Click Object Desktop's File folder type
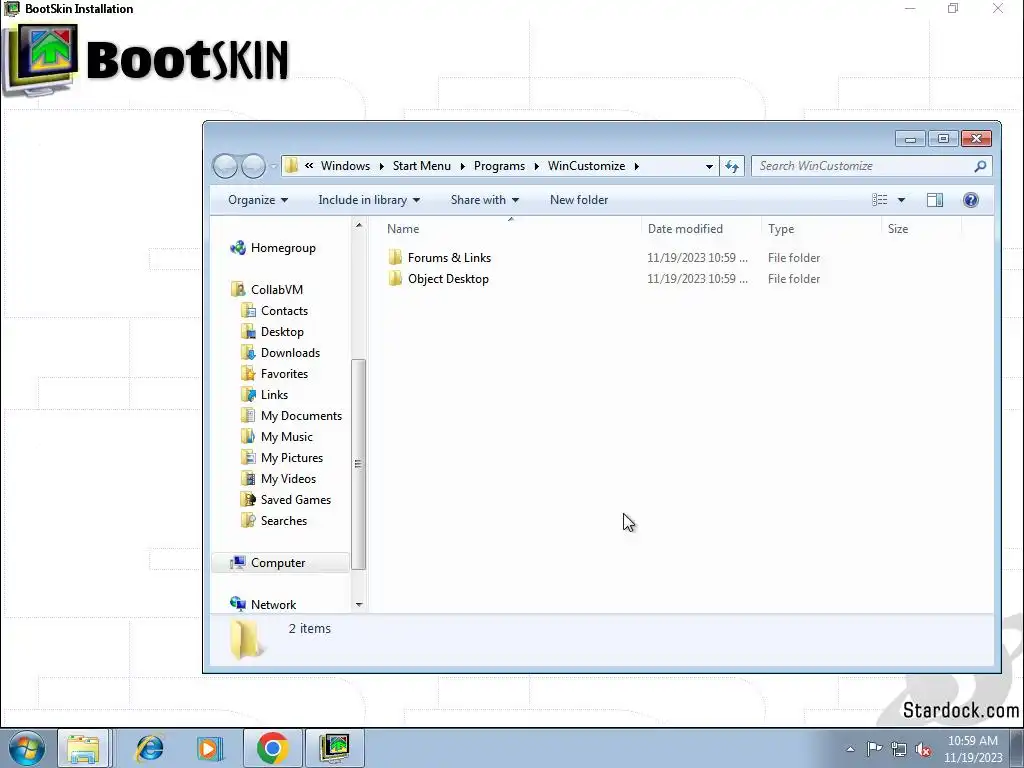Image resolution: width=1024 pixels, height=768 pixels. click(x=794, y=279)
